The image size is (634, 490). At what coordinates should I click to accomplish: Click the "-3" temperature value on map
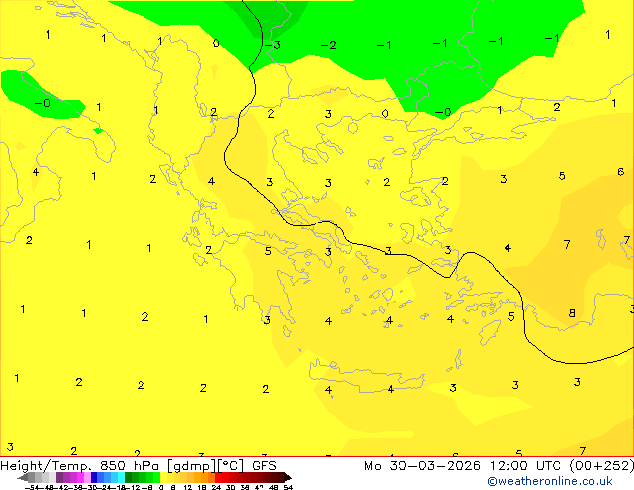pos(273,45)
